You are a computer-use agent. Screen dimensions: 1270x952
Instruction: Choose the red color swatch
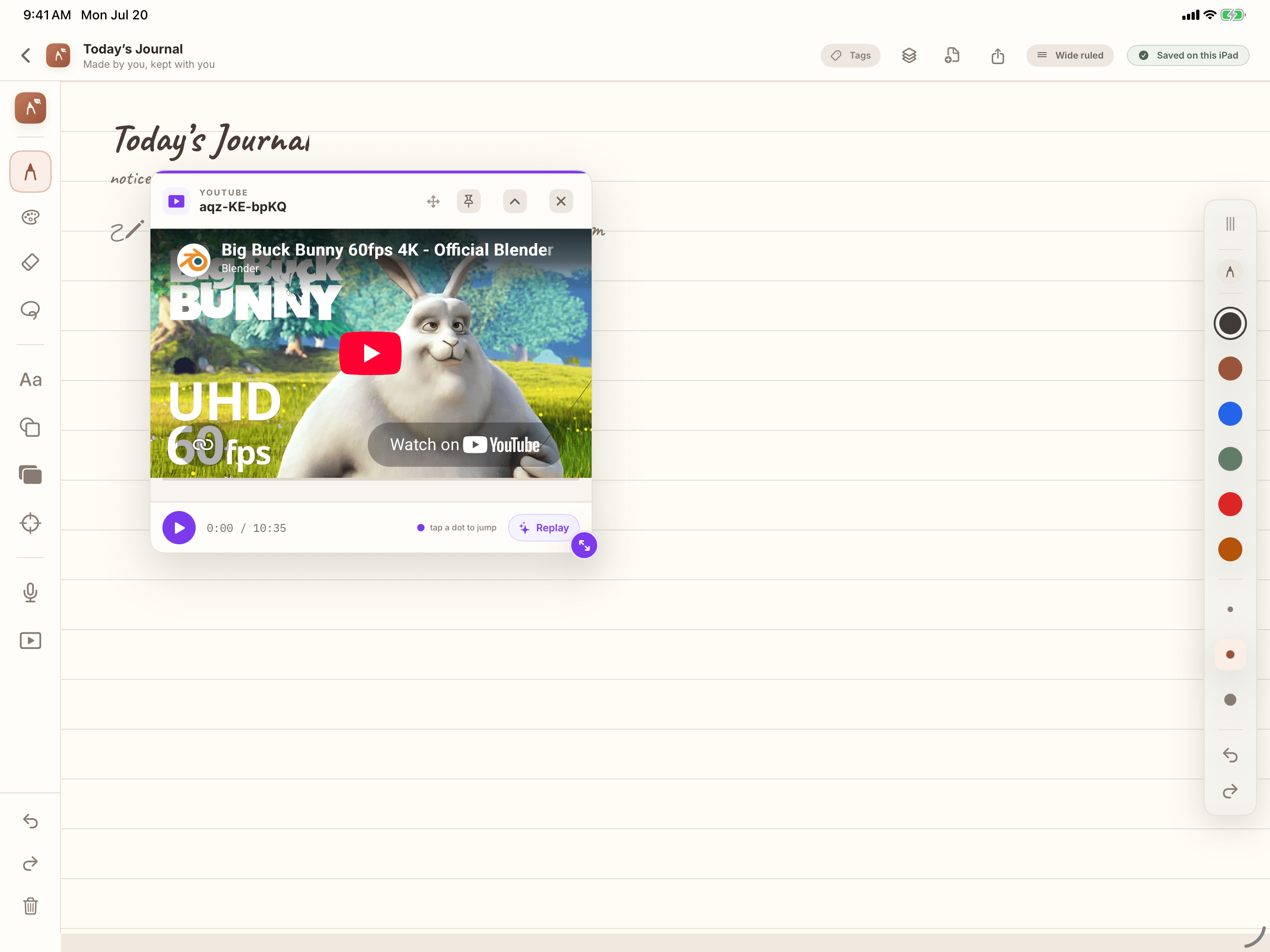[1230, 504]
